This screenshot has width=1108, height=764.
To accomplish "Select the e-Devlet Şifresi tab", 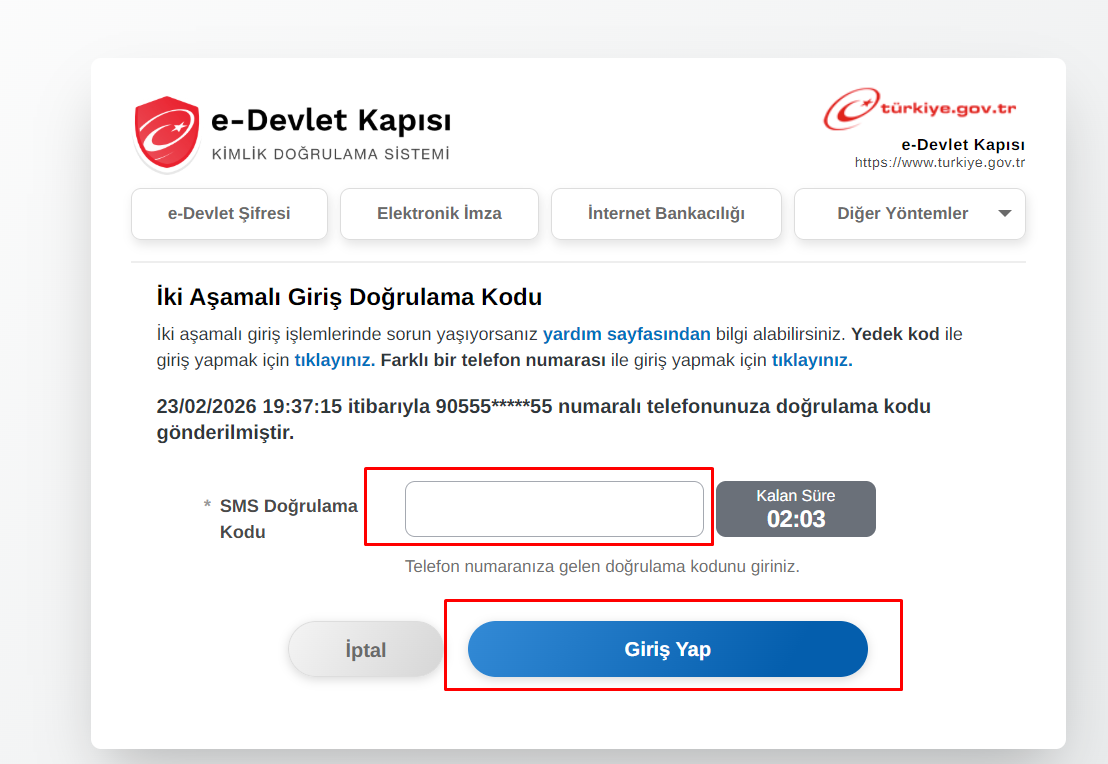I will 229,213.
